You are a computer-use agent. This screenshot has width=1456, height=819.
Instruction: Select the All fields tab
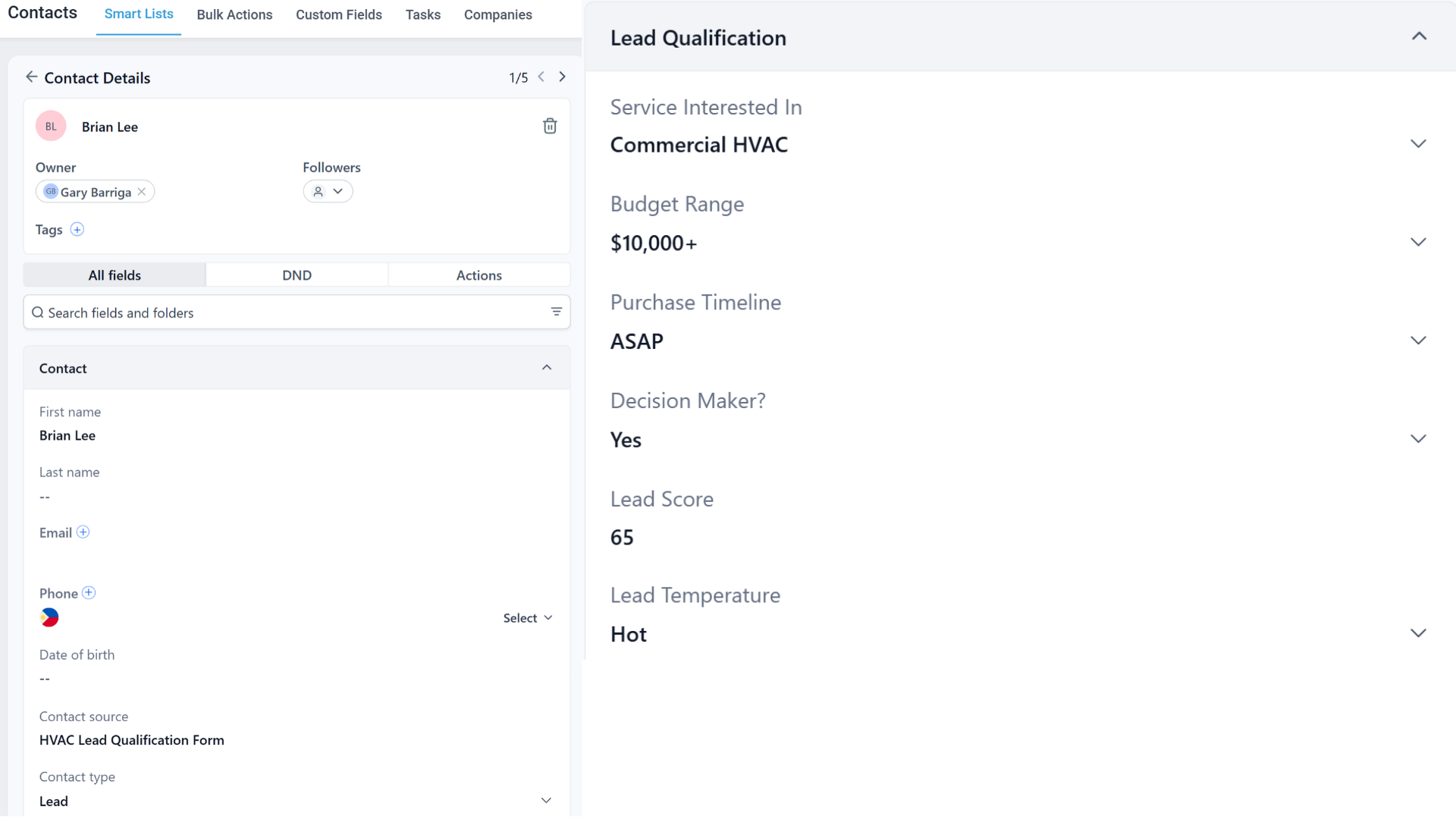pos(115,275)
